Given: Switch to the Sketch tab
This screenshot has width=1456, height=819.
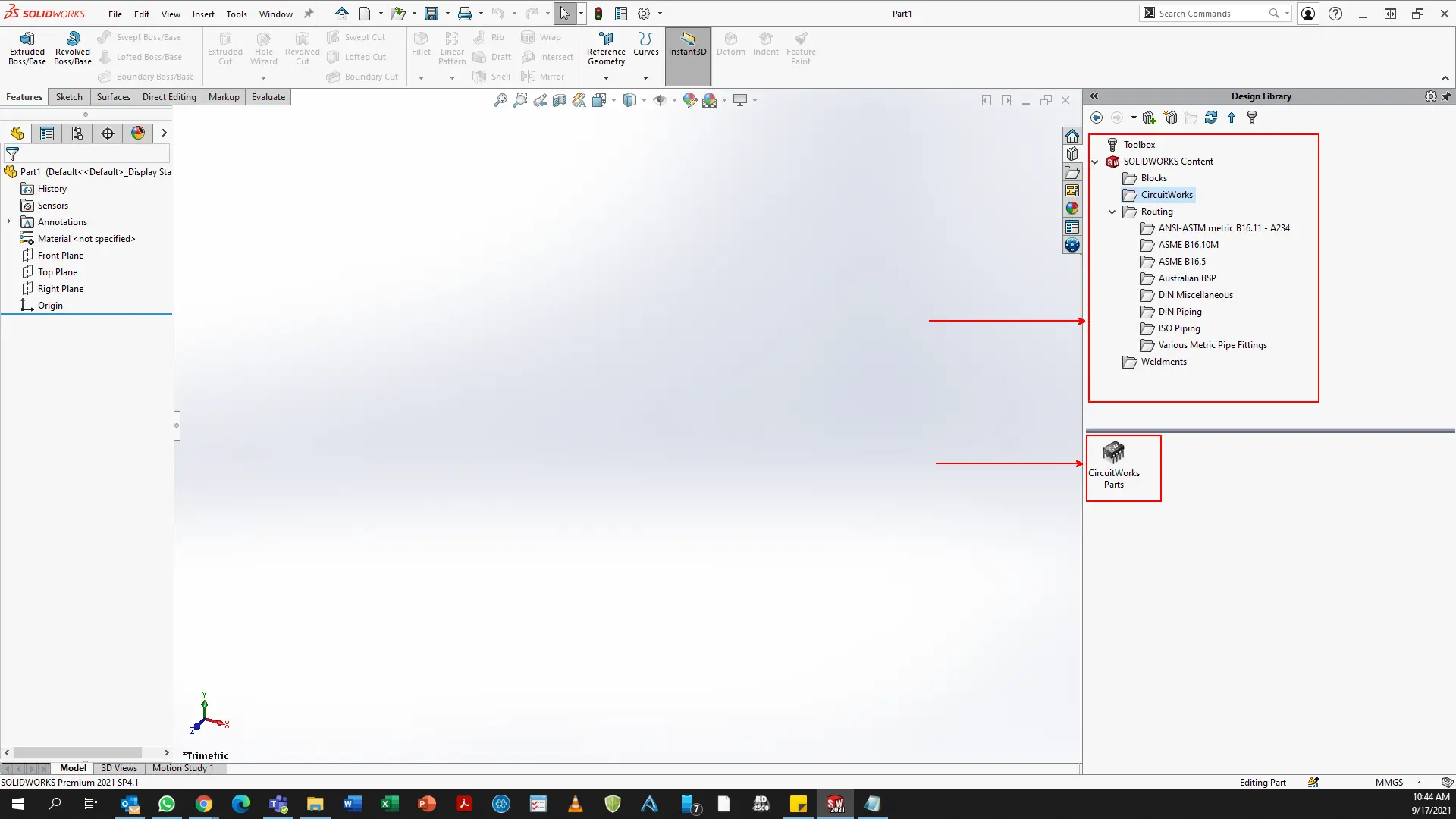Looking at the screenshot, I should (69, 97).
